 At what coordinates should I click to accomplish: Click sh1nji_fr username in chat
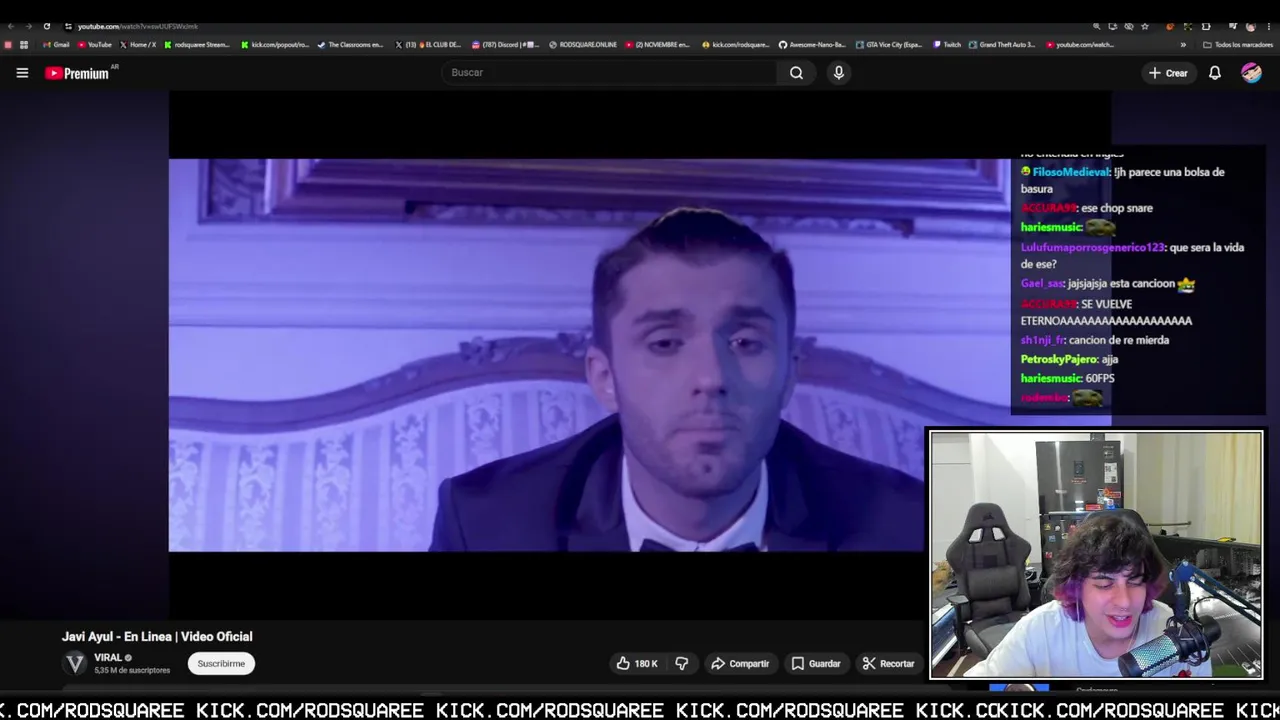[1043, 340]
